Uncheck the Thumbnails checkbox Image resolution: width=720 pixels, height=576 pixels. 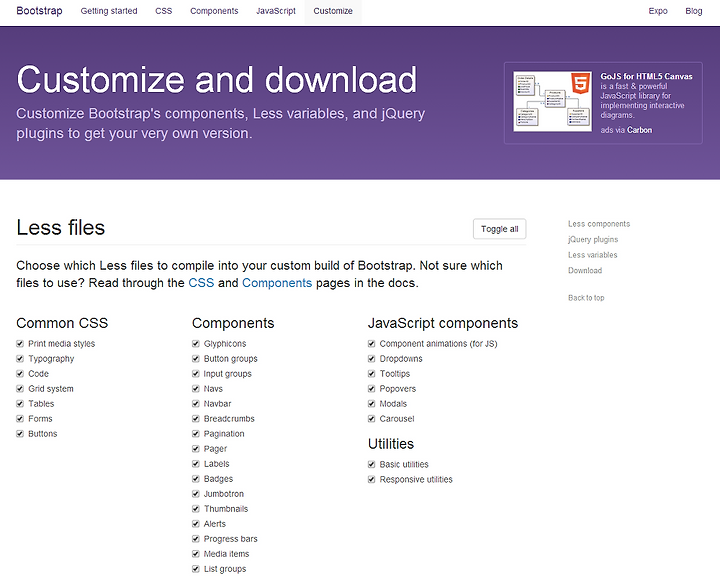point(196,508)
